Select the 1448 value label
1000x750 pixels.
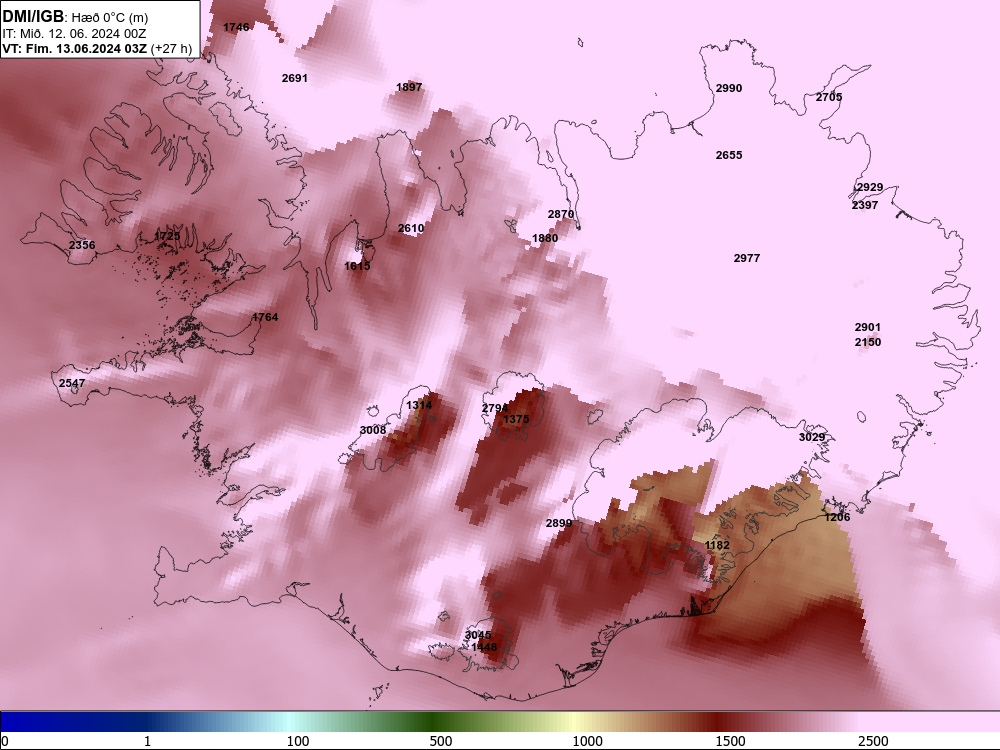point(484,647)
